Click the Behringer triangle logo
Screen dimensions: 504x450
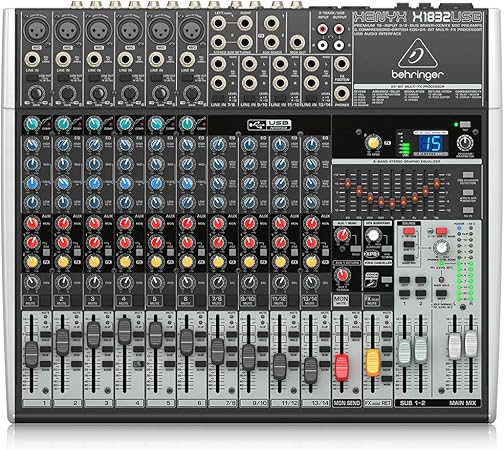pos(418,53)
